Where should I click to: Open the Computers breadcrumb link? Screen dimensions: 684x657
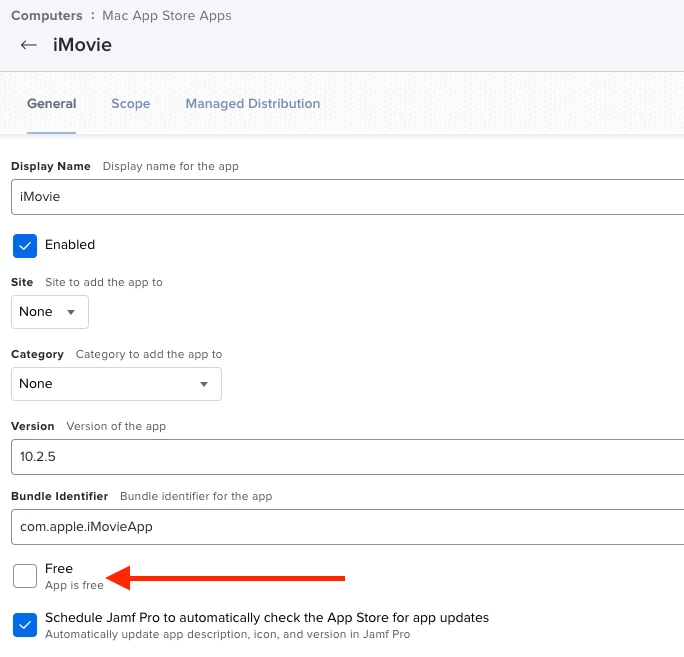point(47,16)
